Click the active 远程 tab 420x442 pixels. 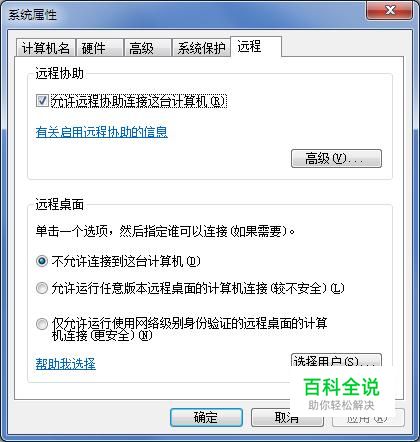pyautogui.click(x=256, y=47)
